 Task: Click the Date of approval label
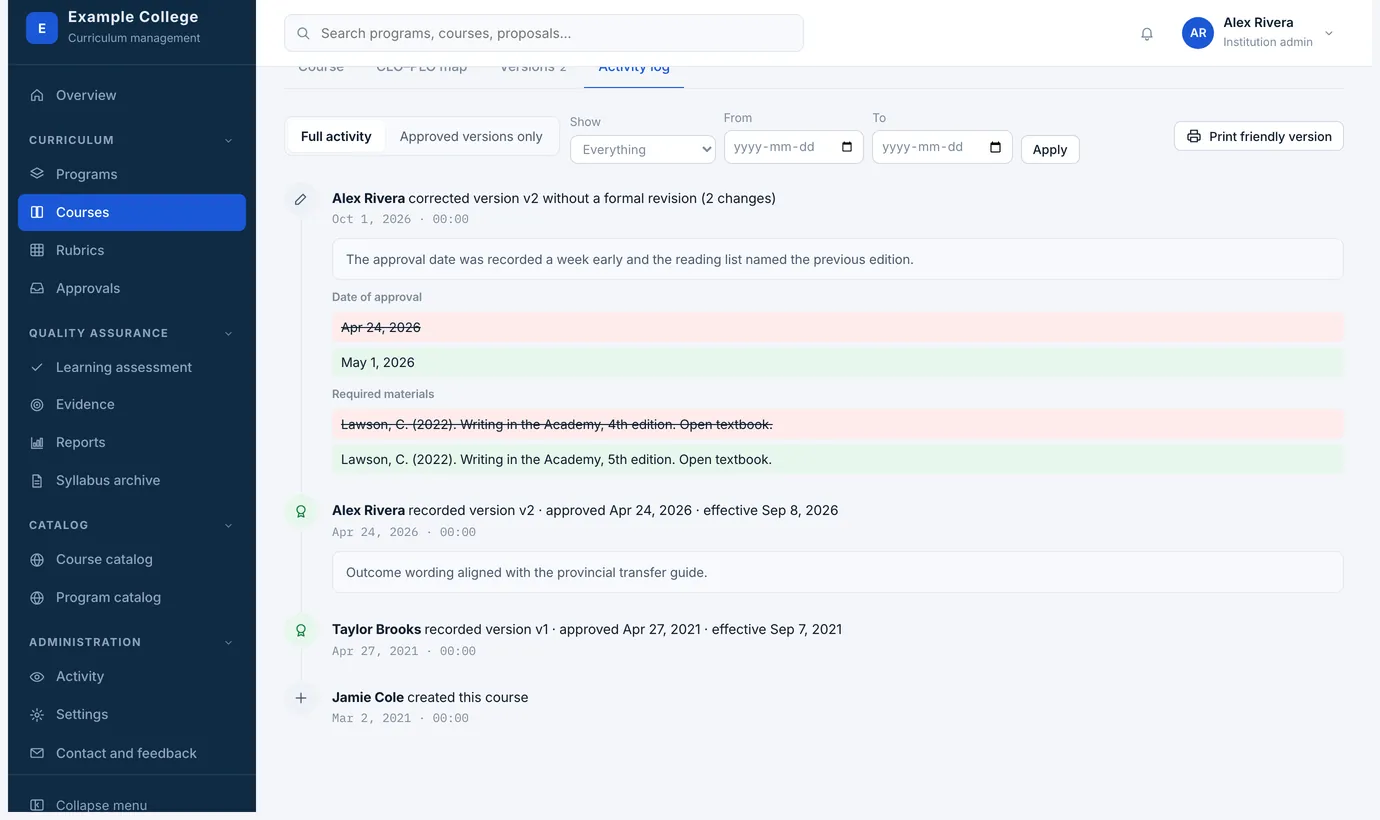pos(377,297)
